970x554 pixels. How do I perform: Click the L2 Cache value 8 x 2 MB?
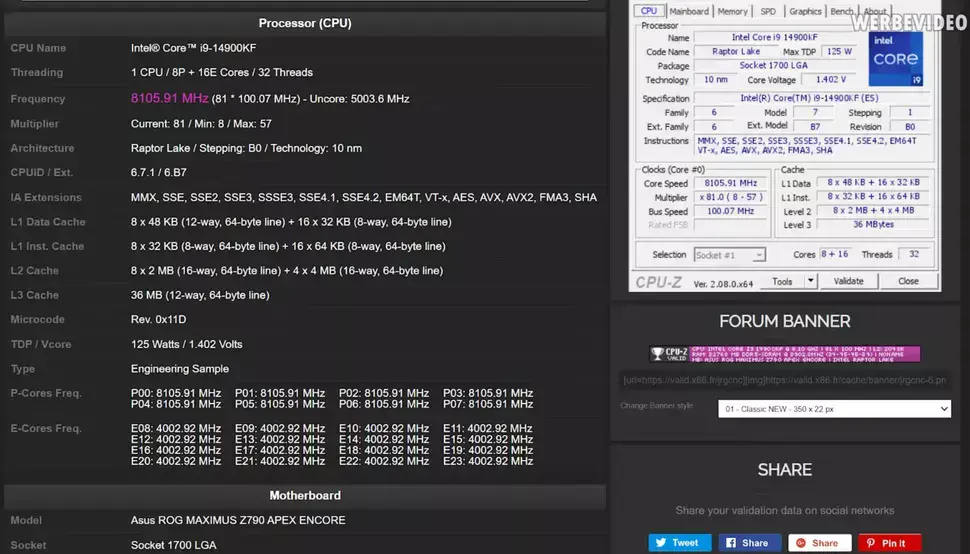tap(286, 271)
